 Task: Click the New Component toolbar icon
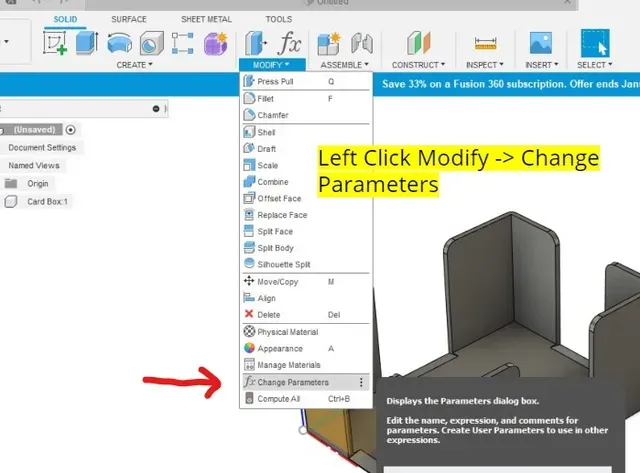tap(329, 43)
